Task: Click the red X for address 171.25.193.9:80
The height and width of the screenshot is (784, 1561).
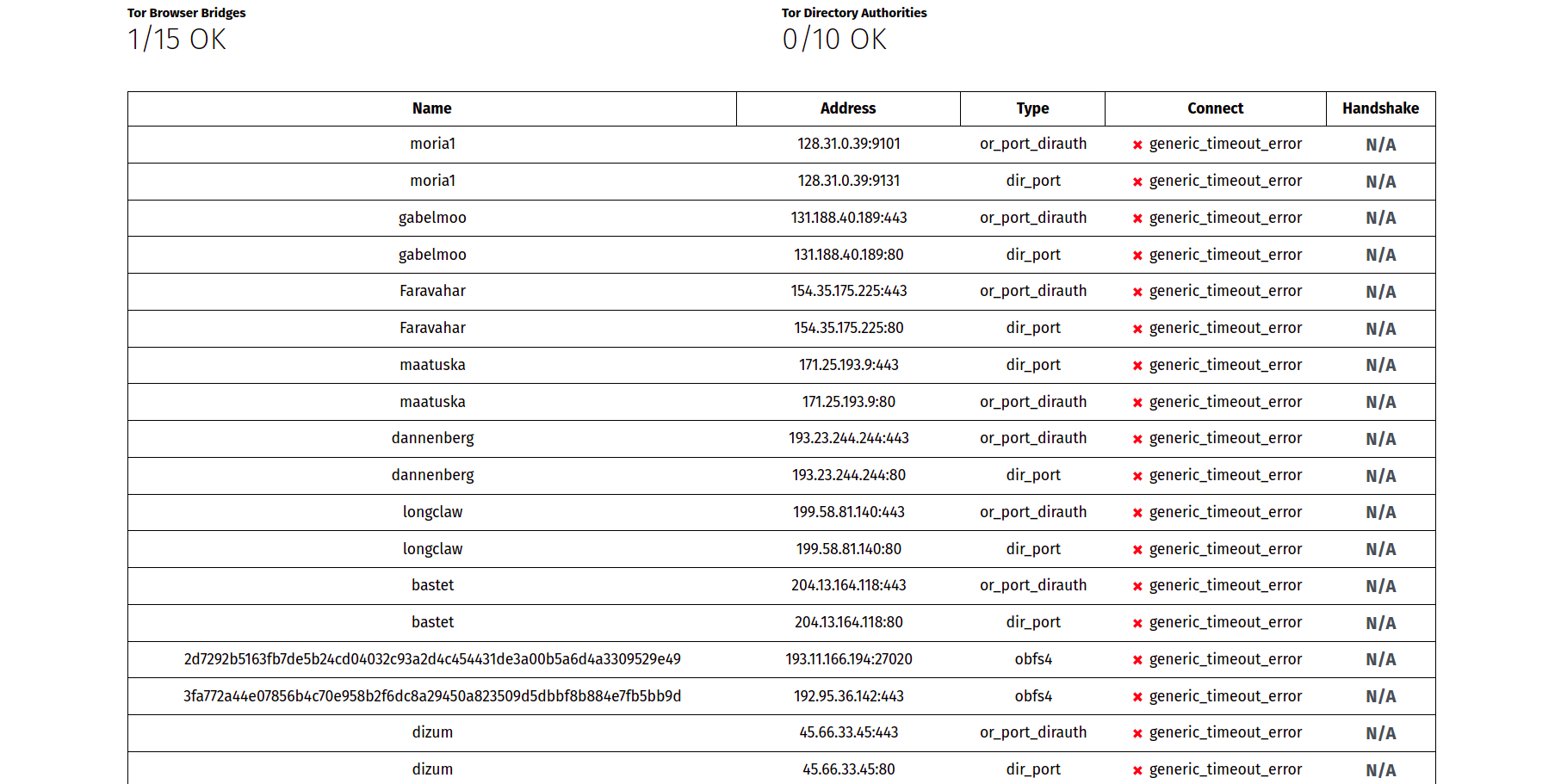Action: (x=1137, y=403)
